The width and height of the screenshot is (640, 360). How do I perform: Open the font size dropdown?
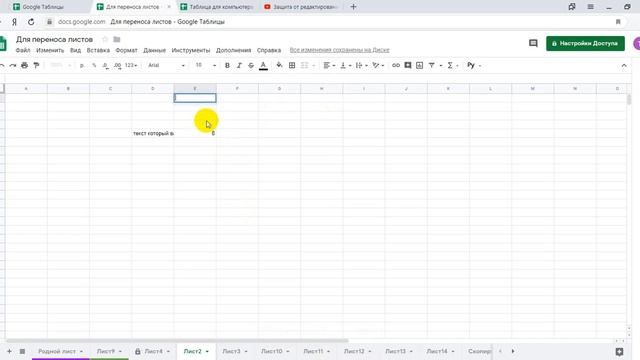click(x=205, y=65)
